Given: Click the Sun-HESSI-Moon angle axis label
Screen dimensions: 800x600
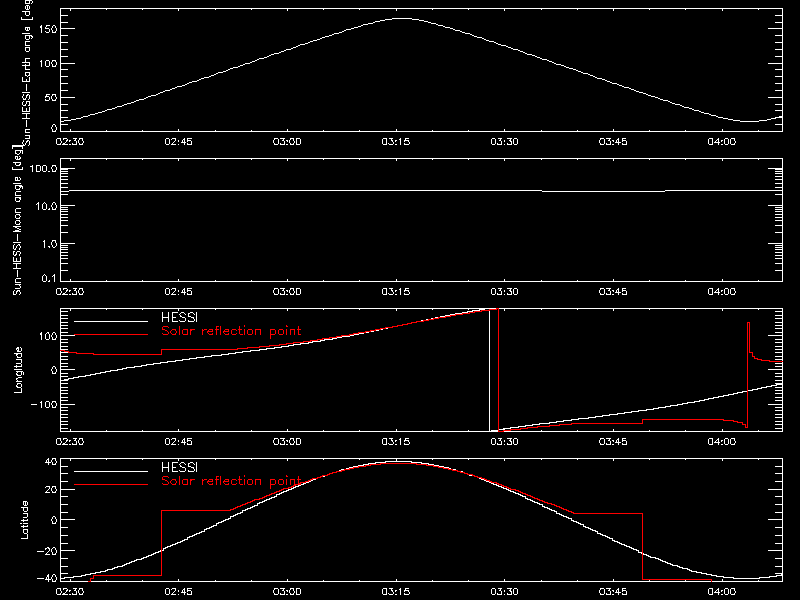Looking at the screenshot, I should click(18, 220).
